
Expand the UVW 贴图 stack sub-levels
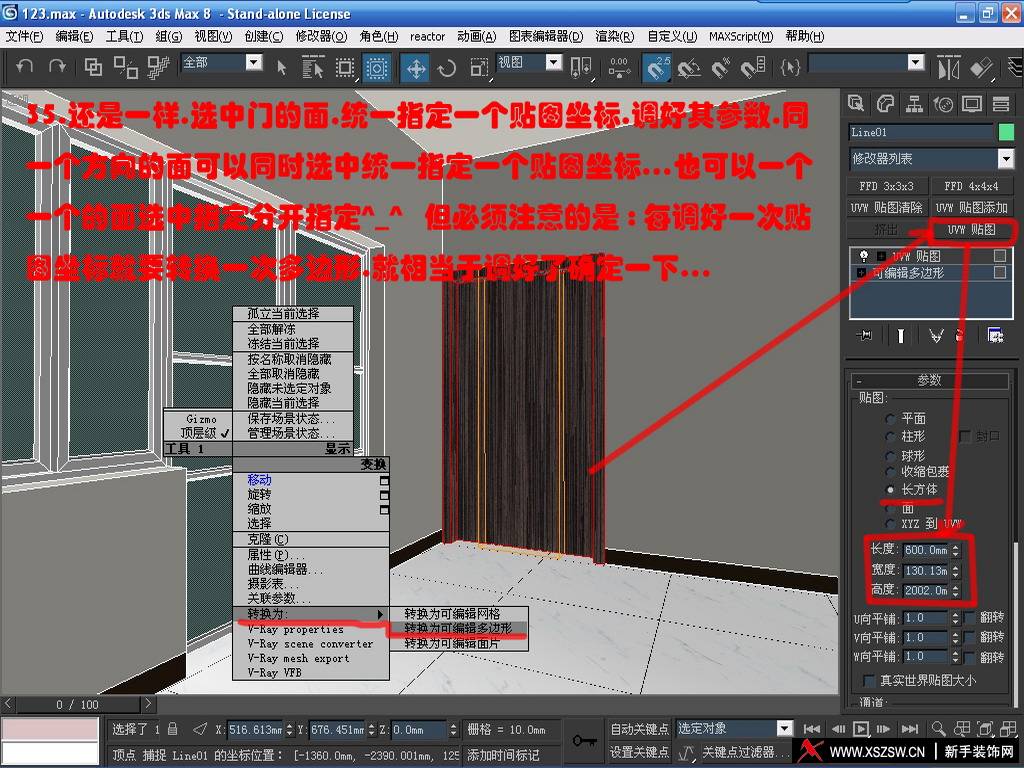click(x=882, y=255)
